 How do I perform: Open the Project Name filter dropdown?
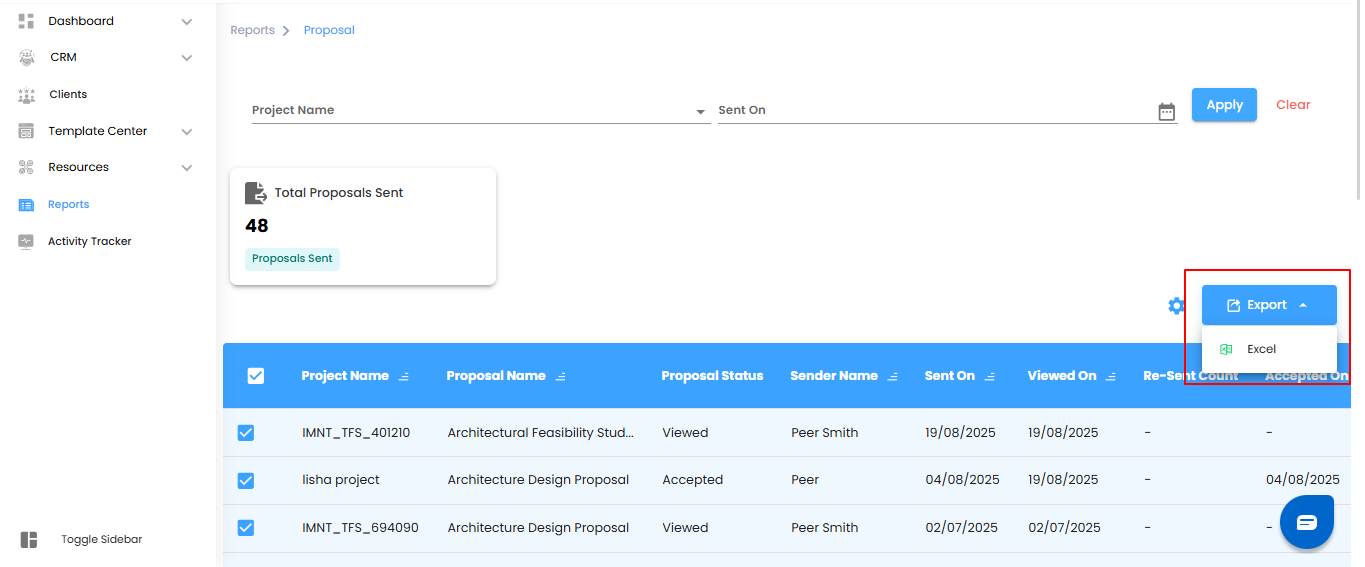click(x=700, y=111)
